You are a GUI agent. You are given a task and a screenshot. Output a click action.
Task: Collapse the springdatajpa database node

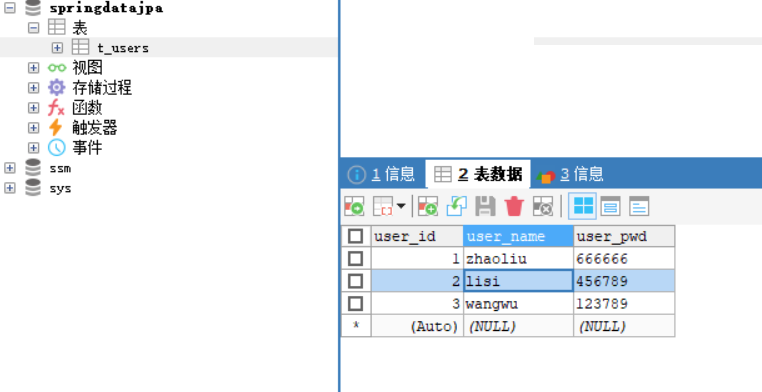point(9,8)
